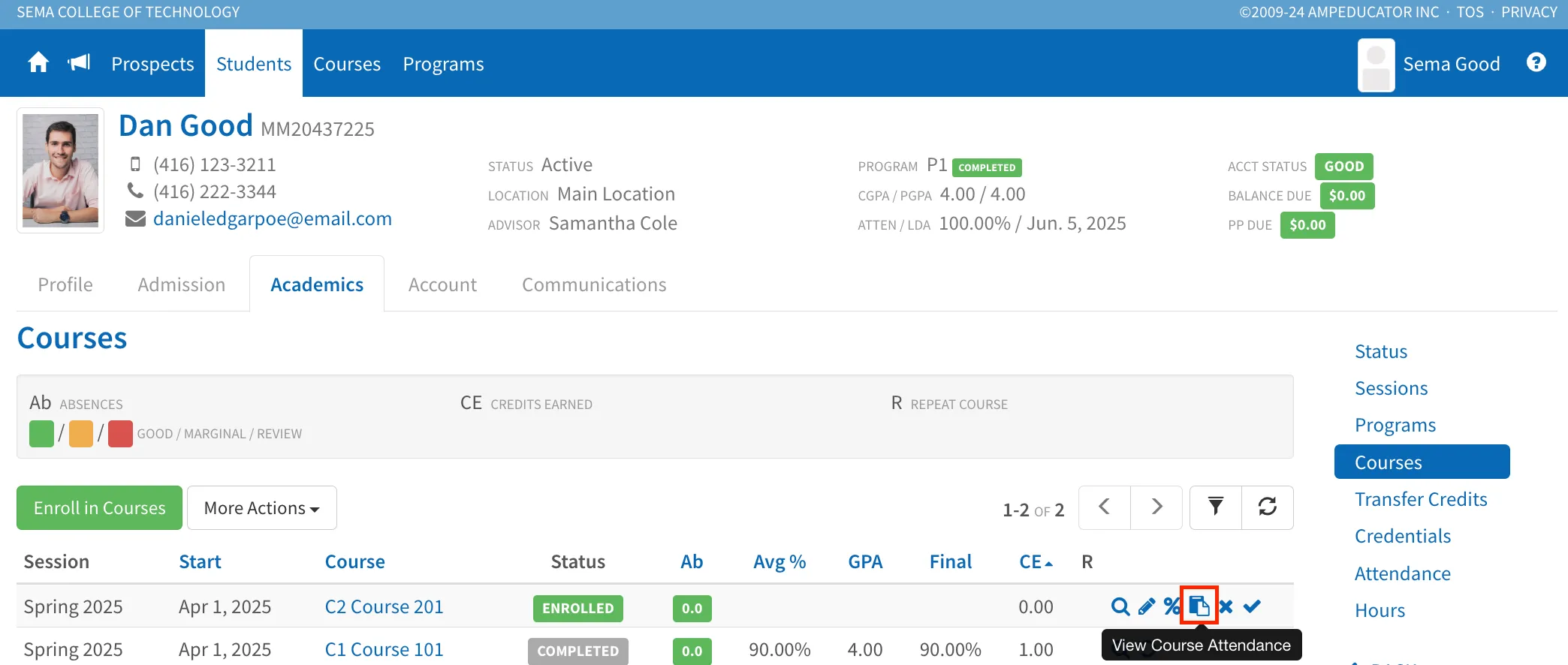Image resolution: width=1568 pixels, height=665 pixels.
Task: Click the magnifier icon for Course 201
Action: pyautogui.click(x=1120, y=606)
